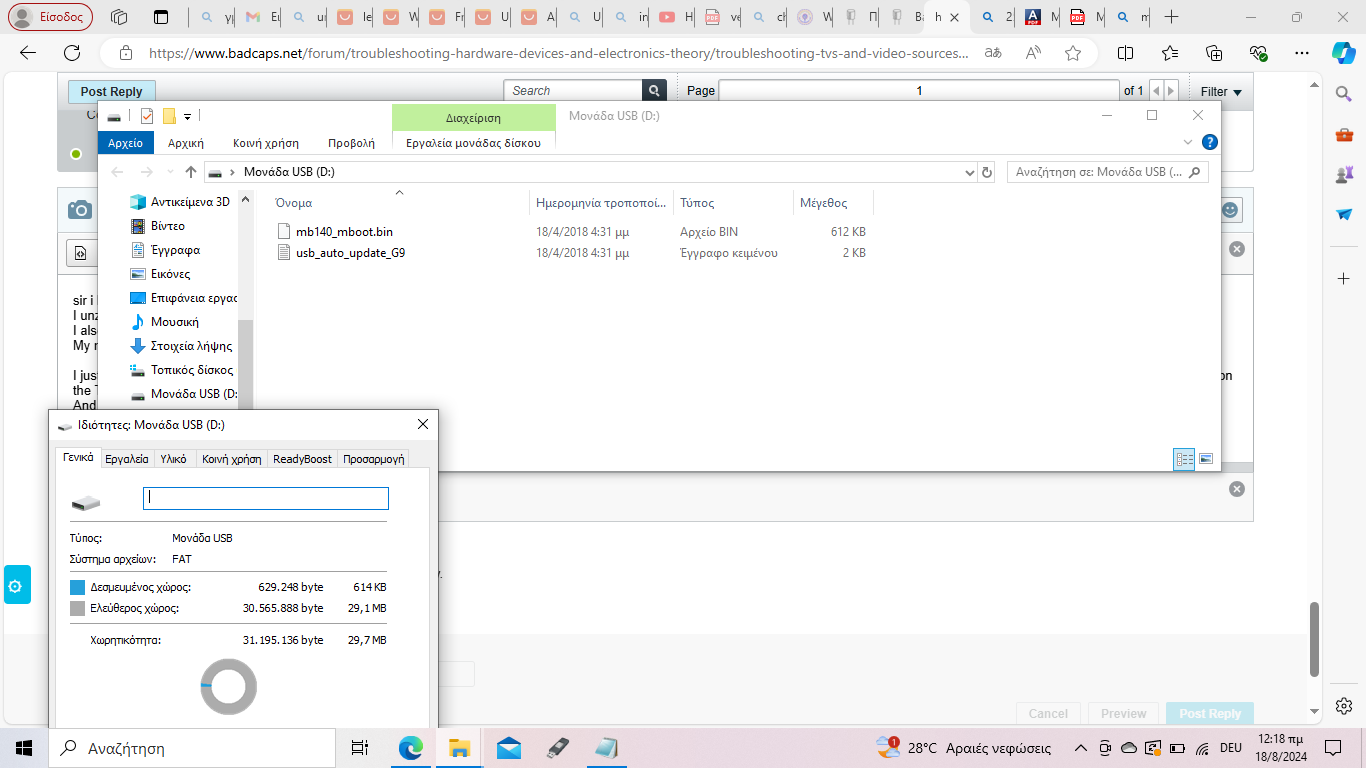Select the Εργαλεία μονάδας δίσκου ribbon tab
1366x768 pixels.
click(x=473, y=143)
